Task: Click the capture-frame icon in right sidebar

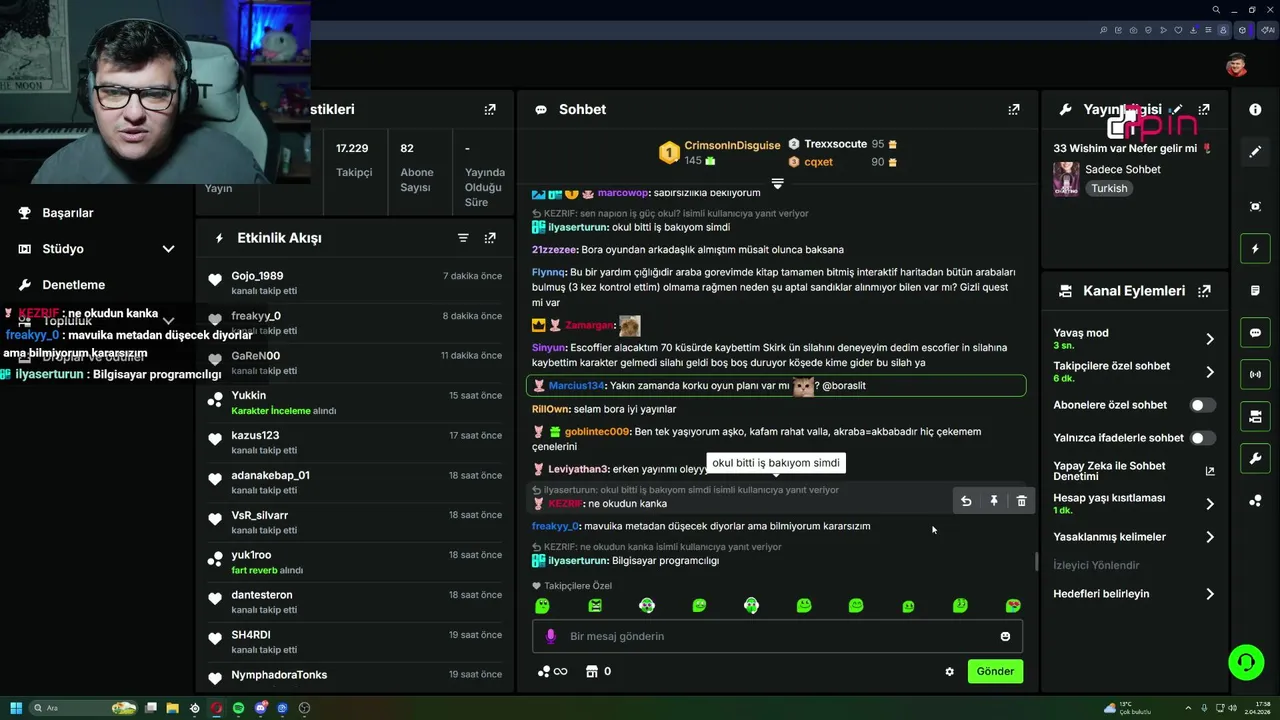Action: tap(1255, 206)
